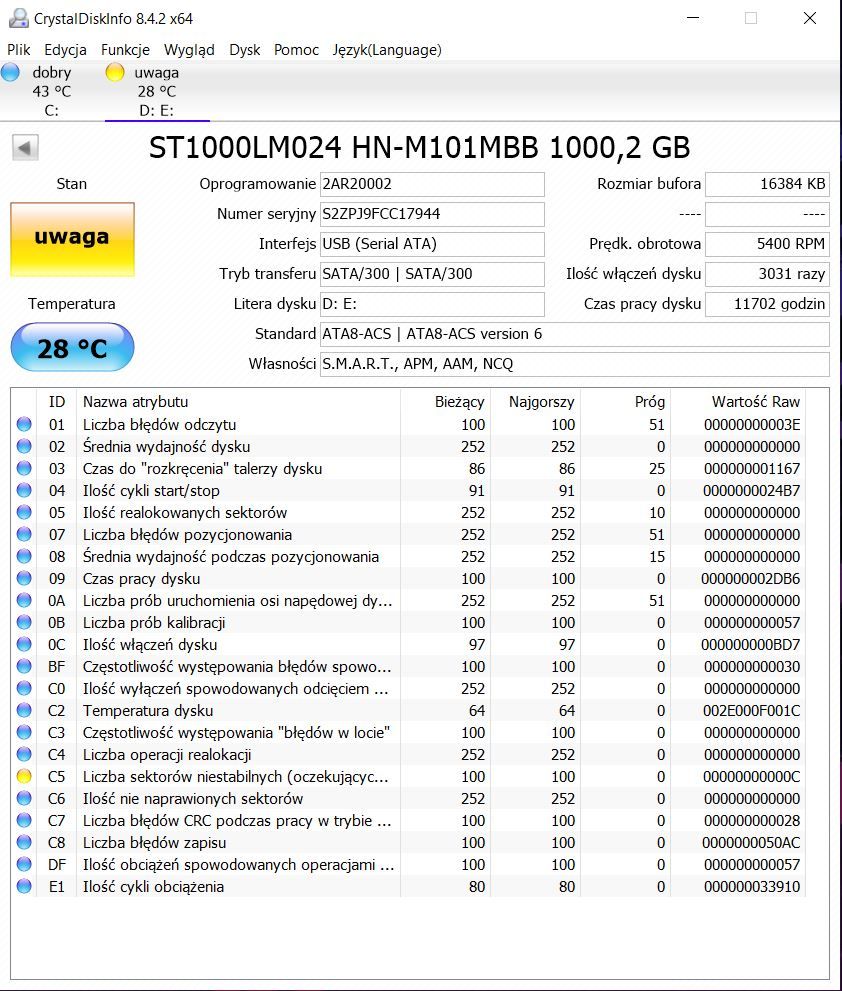
Task: Open the Plik menu
Action: tap(18, 50)
